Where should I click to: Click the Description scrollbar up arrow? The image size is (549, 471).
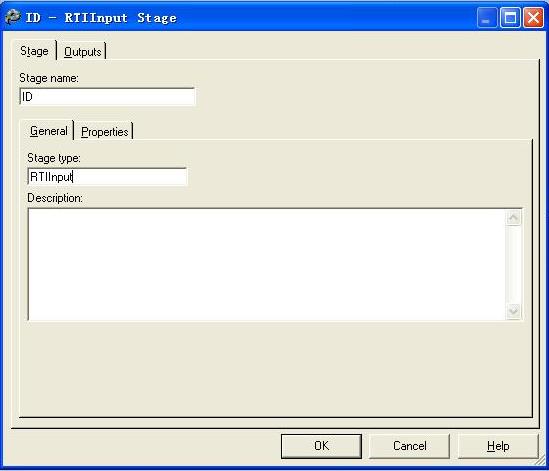click(x=513, y=218)
